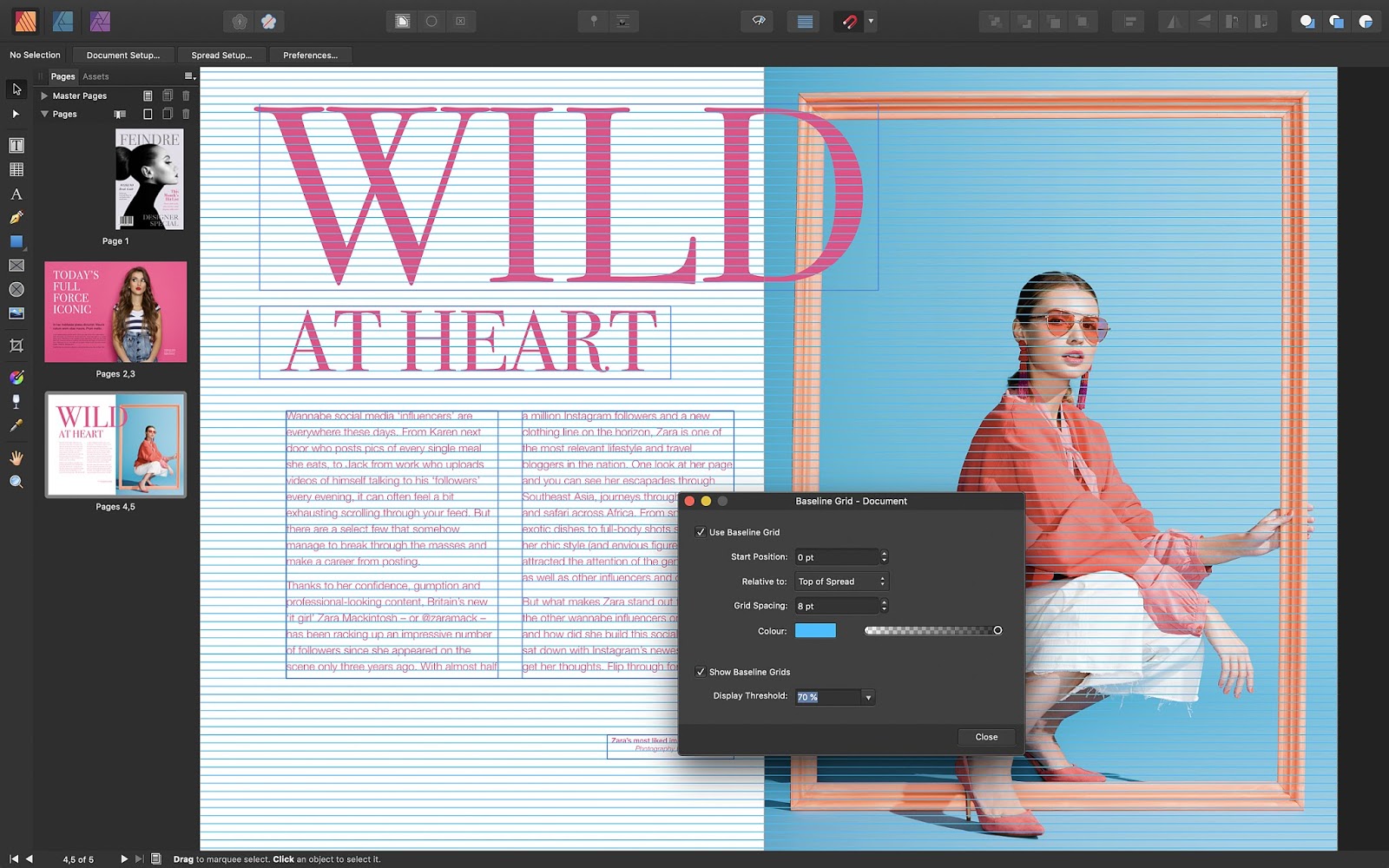Screen dimensions: 1389x868
Task: Select the View hand tool
Action: click(16, 457)
